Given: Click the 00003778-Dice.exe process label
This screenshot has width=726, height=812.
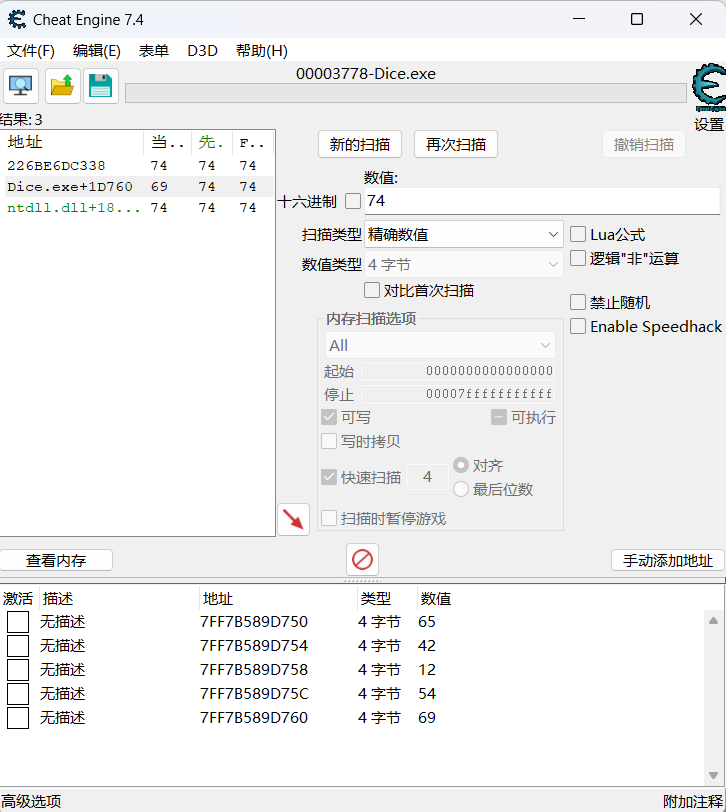Looking at the screenshot, I should pyautogui.click(x=366, y=74).
